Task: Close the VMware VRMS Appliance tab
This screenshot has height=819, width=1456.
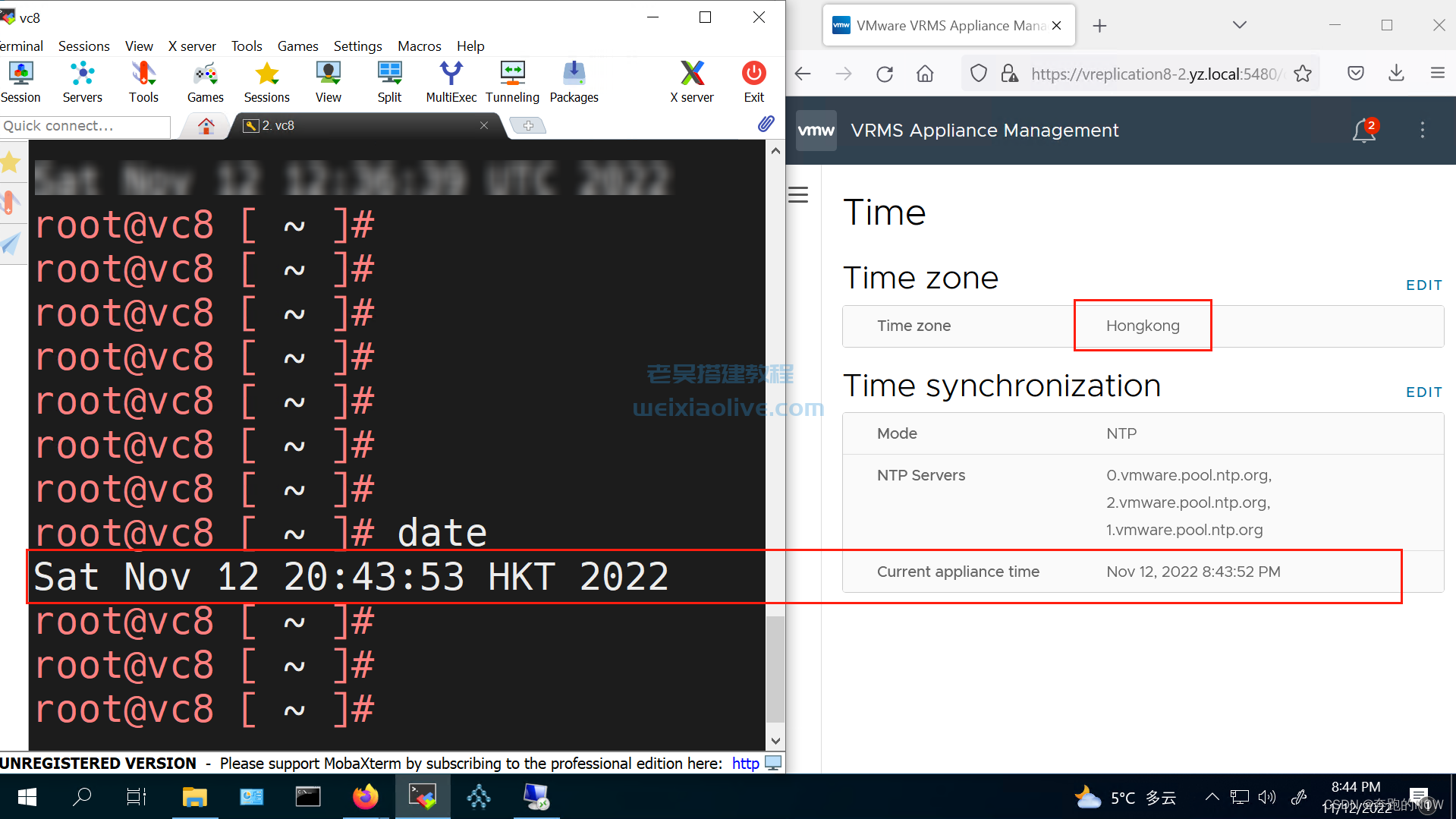Action: click(1056, 26)
